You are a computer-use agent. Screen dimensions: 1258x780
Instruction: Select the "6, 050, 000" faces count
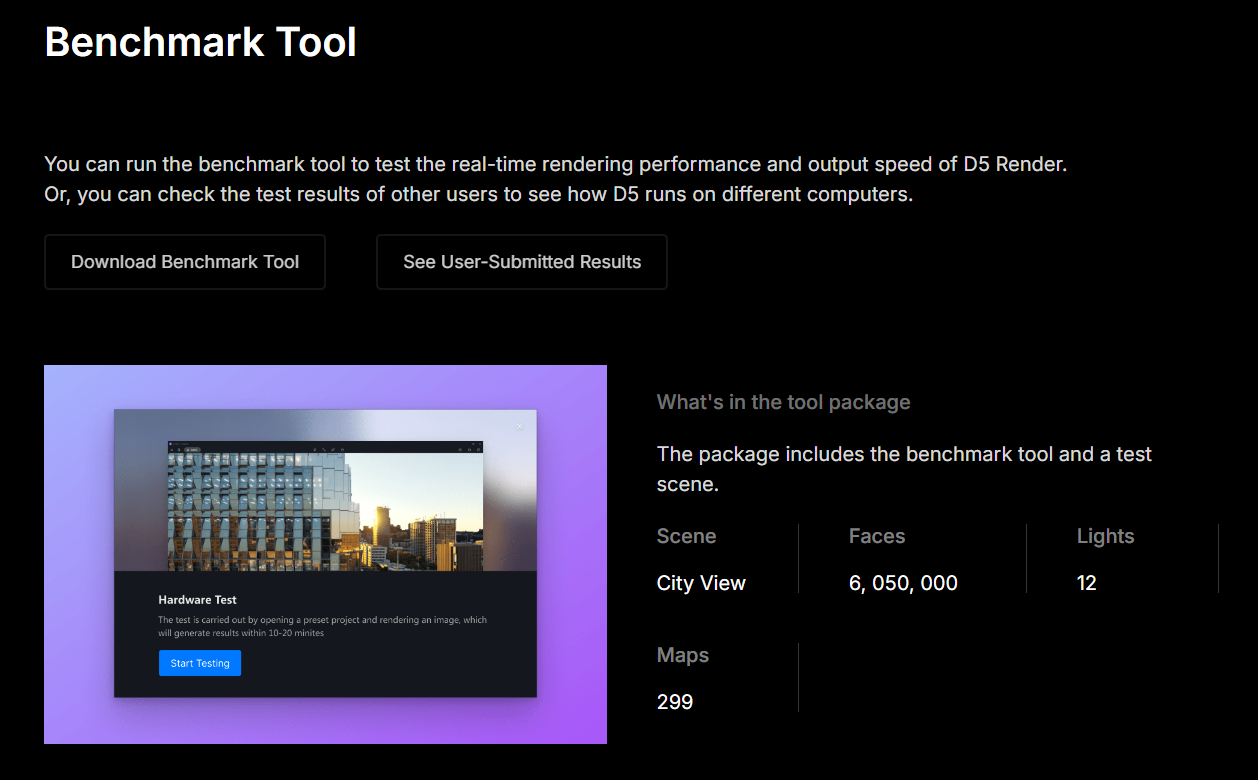903,583
